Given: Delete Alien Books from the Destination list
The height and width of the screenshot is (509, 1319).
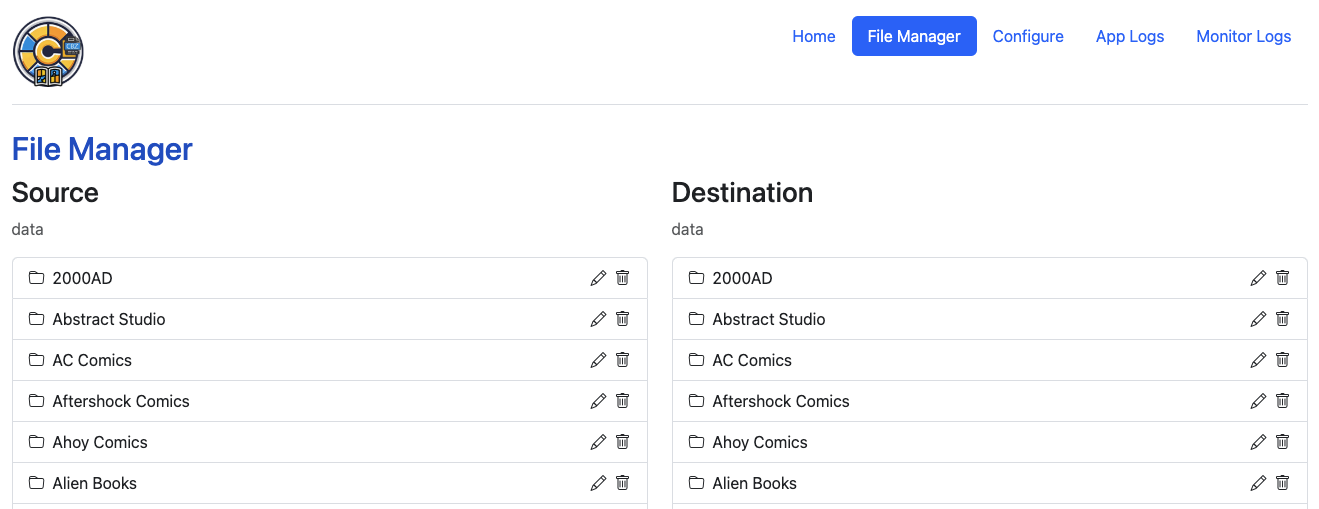Looking at the screenshot, I should point(1282,483).
